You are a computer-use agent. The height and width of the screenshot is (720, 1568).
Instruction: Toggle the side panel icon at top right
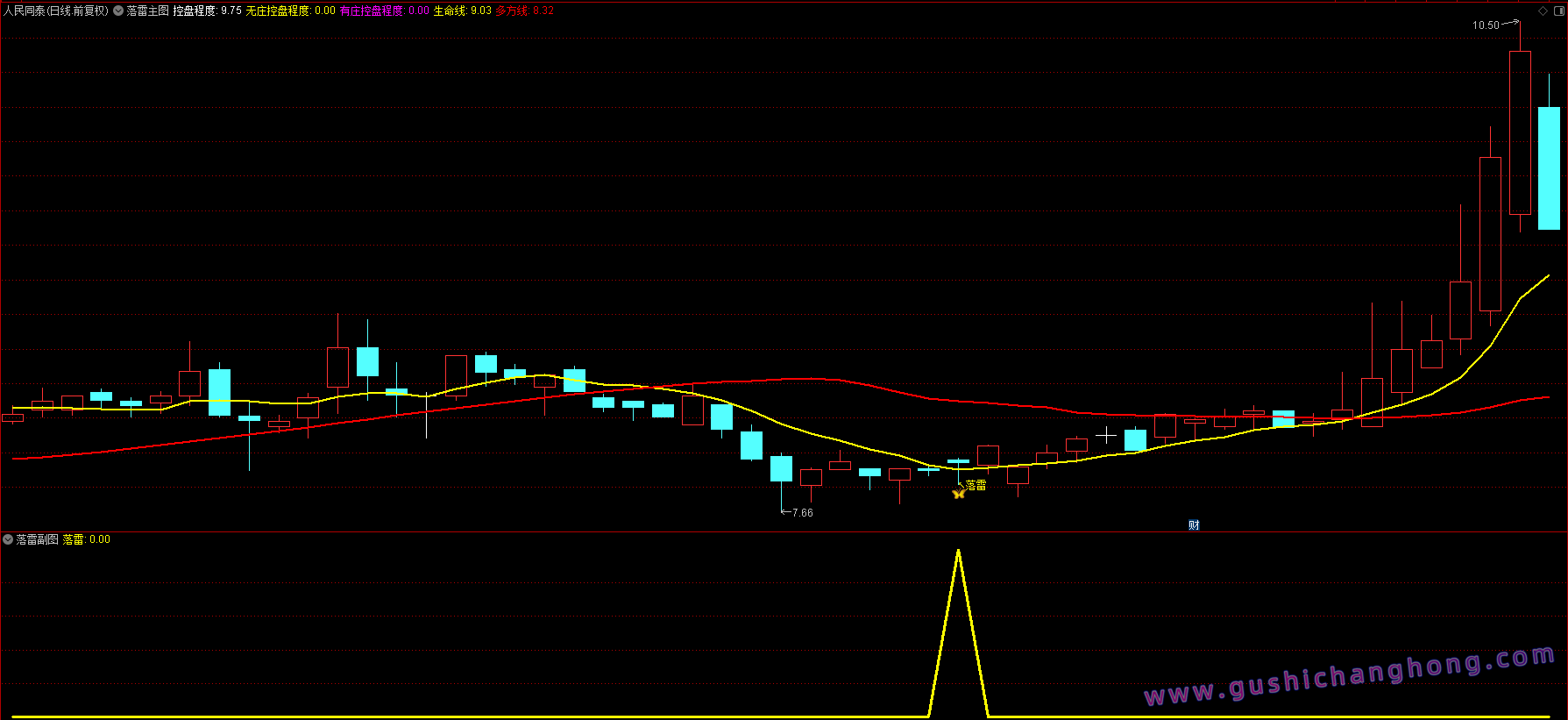1557,11
